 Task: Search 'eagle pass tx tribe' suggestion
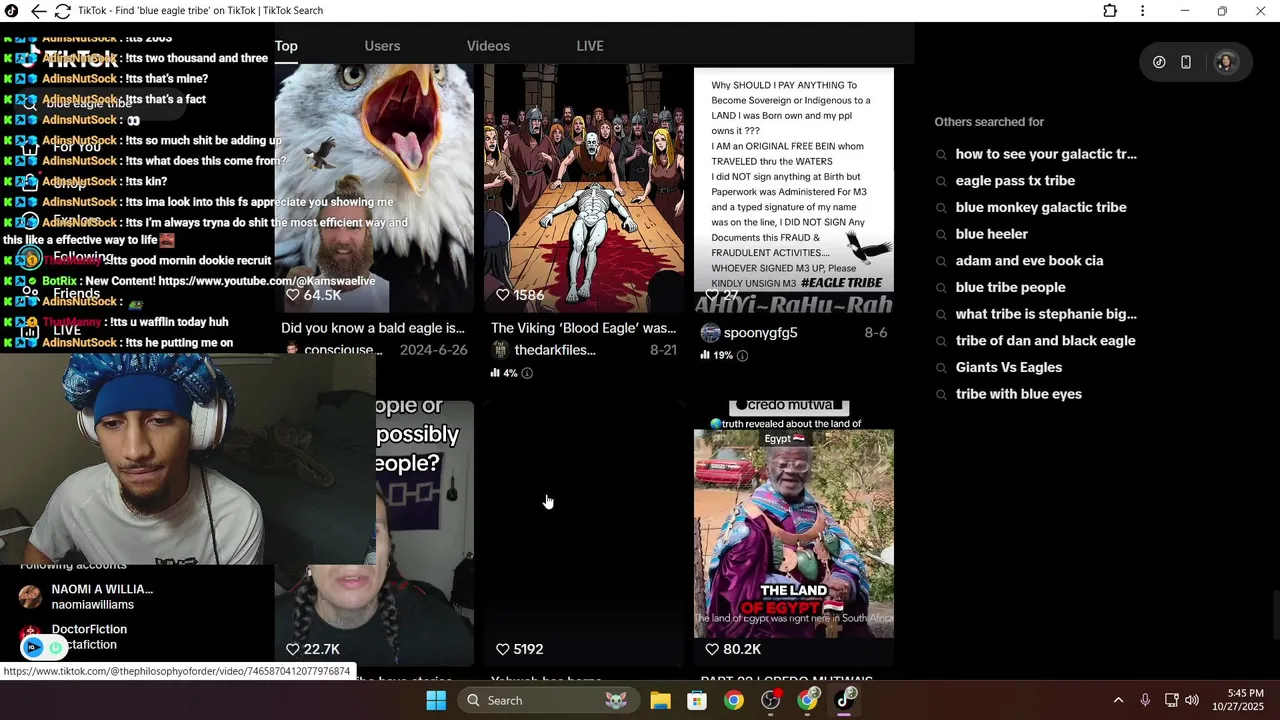point(1015,181)
